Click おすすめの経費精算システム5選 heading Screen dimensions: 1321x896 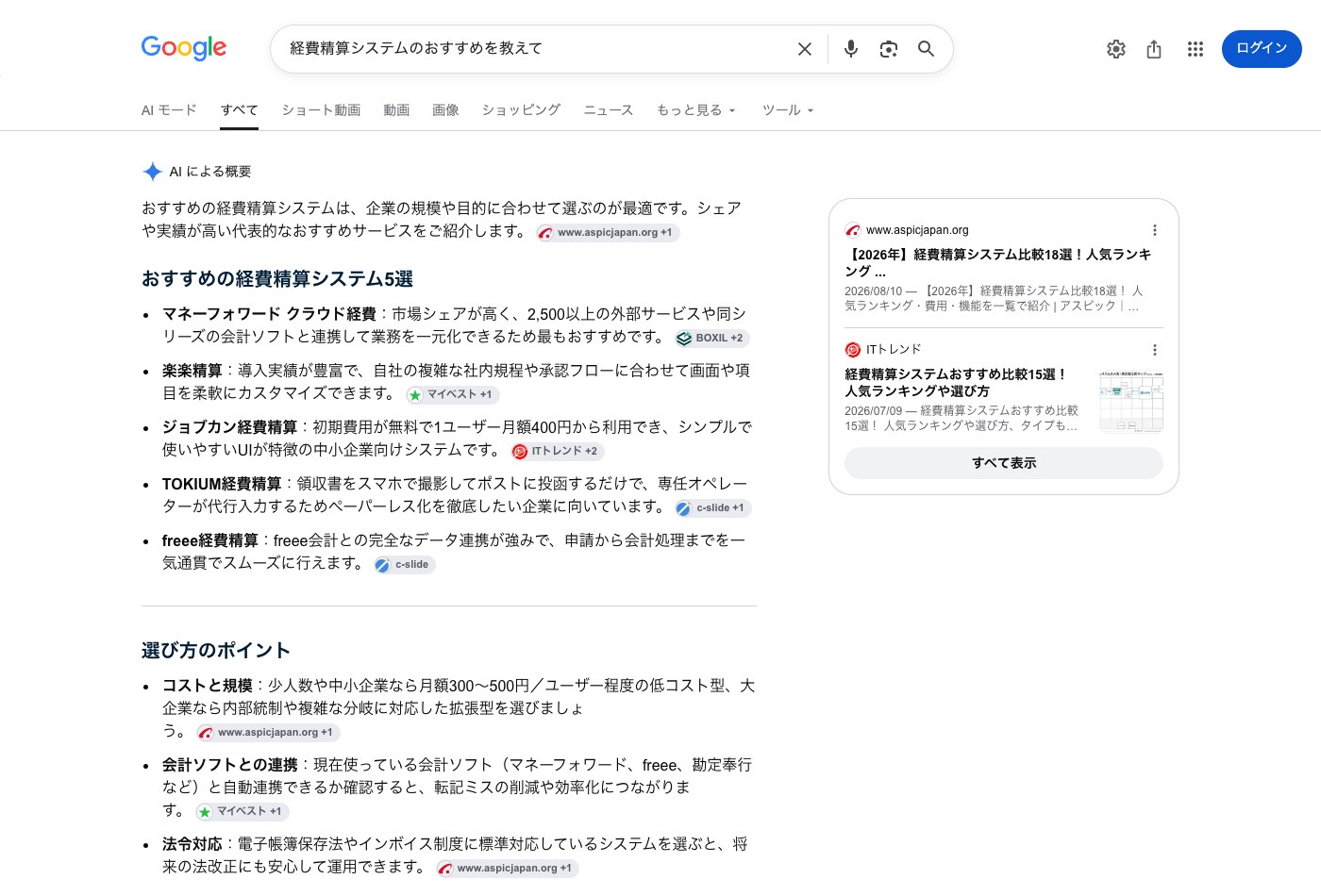tap(277, 279)
